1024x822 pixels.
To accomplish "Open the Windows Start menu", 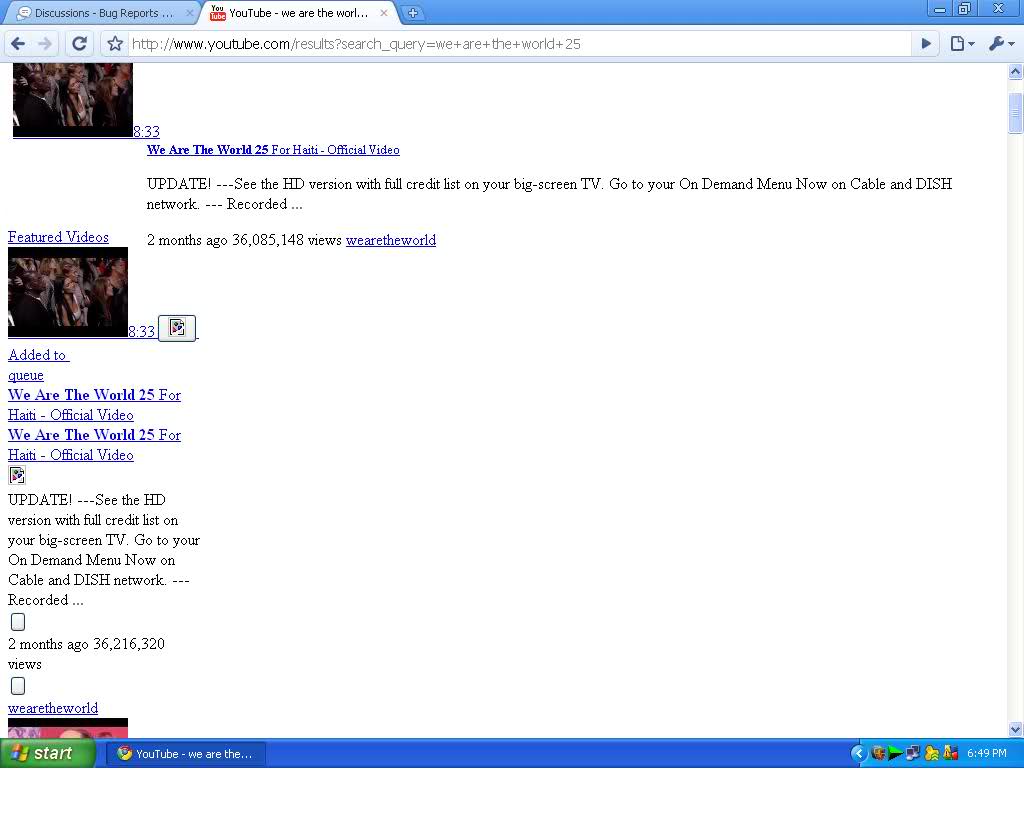I will [x=47, y=753].
